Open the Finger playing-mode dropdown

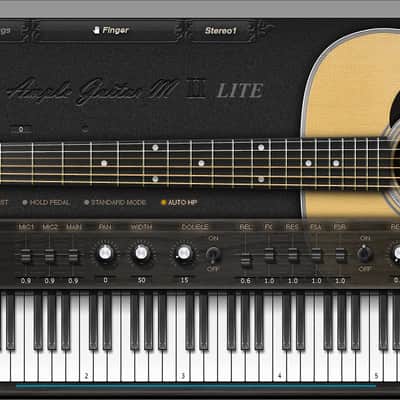(108, 31)
